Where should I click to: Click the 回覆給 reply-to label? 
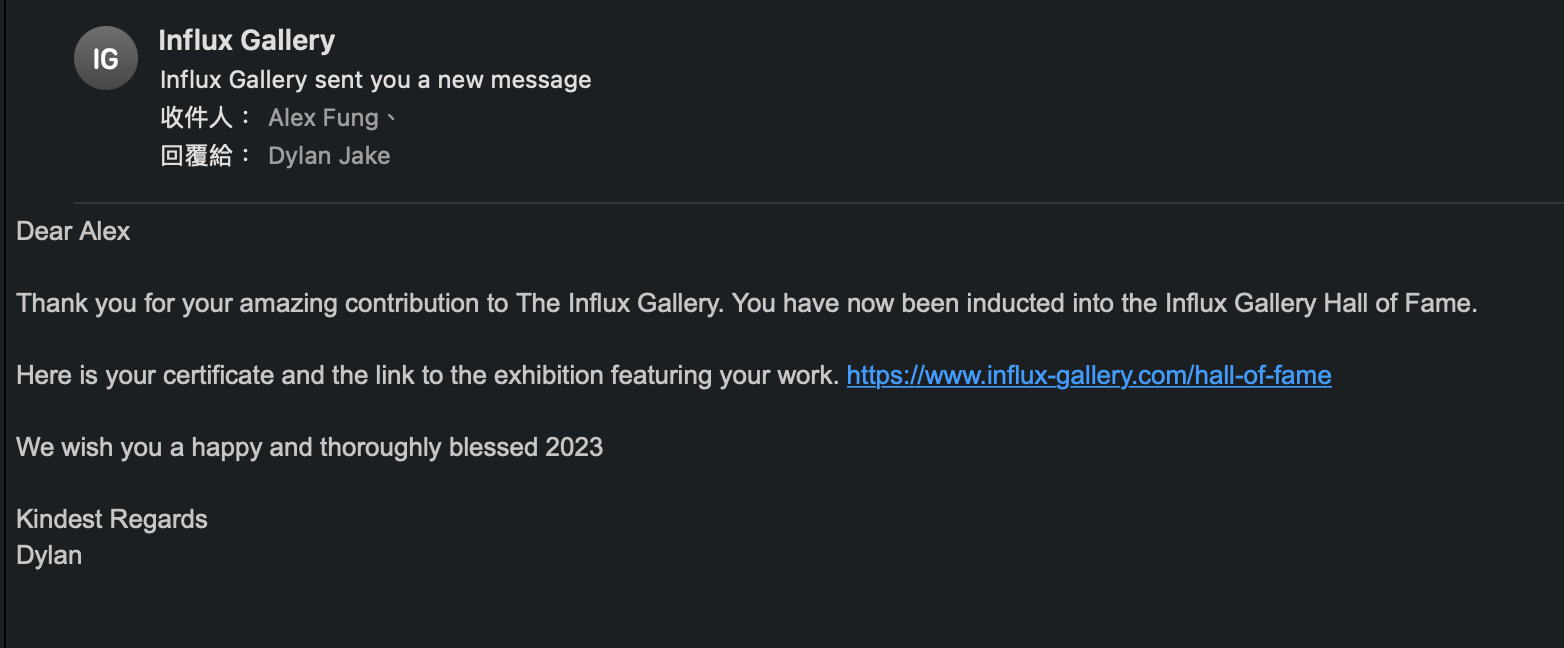click(x=206, y=156)
